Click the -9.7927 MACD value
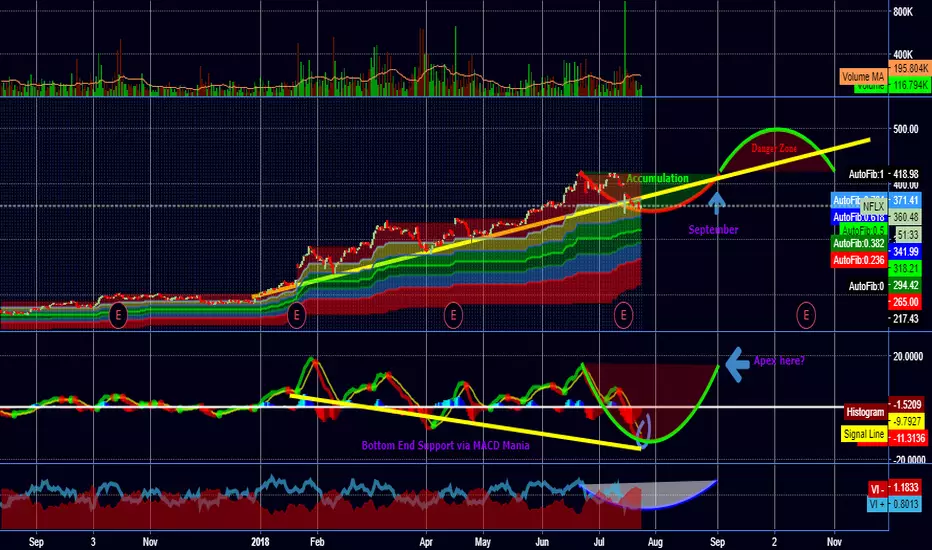 tap(907, 421)
